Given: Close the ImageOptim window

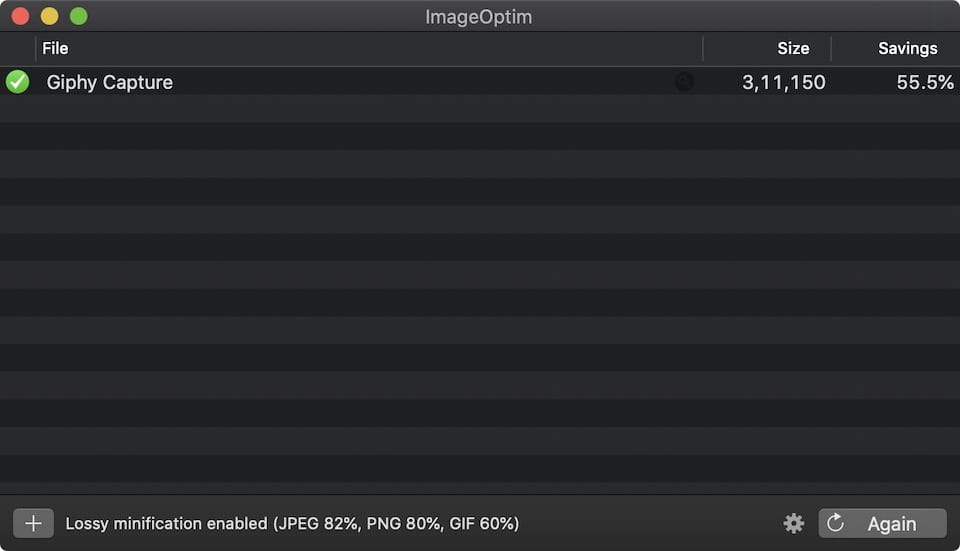Looking at the screenshot, I should click(20, 16).
